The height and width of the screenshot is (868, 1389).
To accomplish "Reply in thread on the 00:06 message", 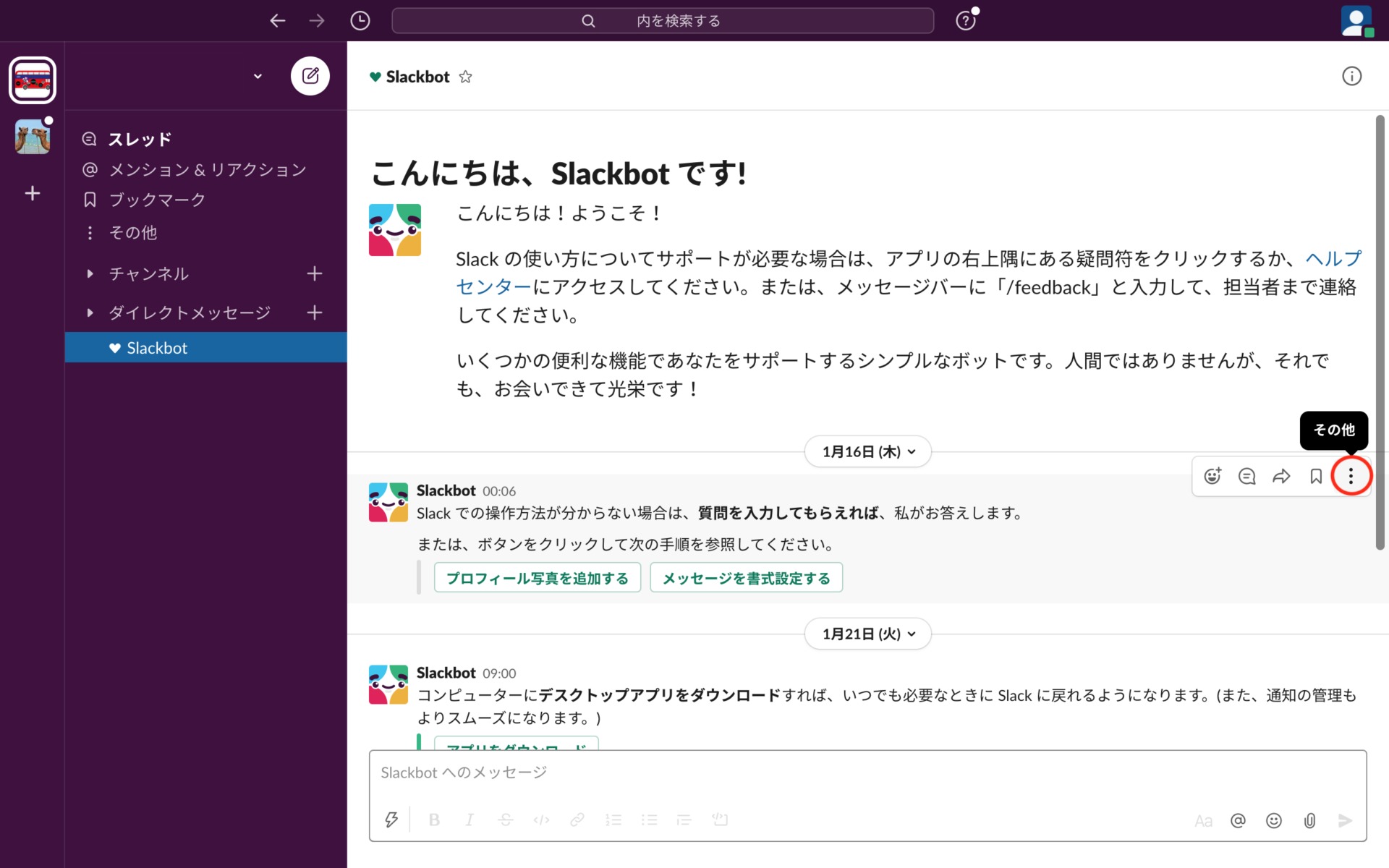I will [1246, 476].
